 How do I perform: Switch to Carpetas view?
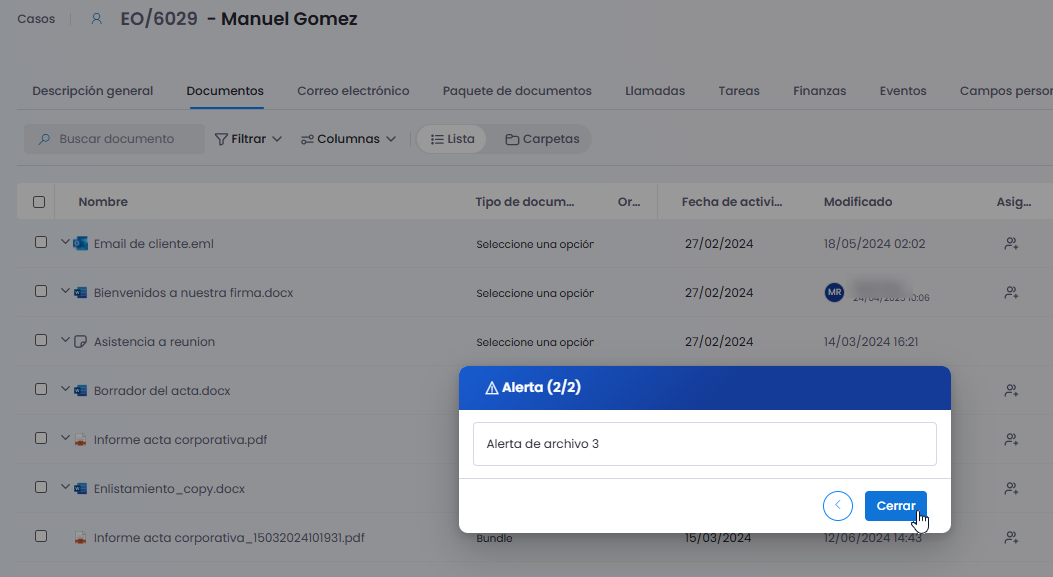point(542,139)
